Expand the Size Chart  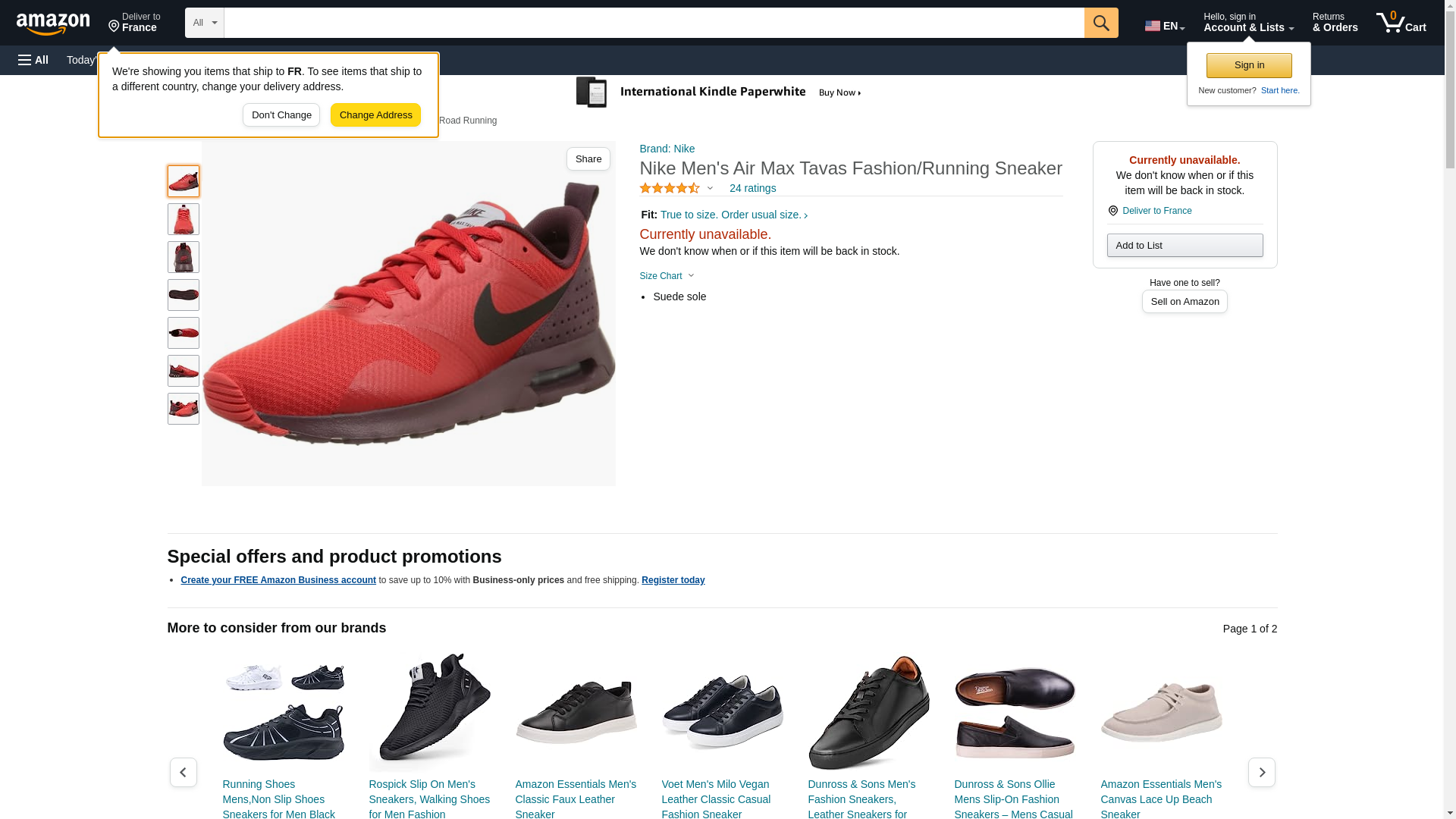[x=667, y=276]
